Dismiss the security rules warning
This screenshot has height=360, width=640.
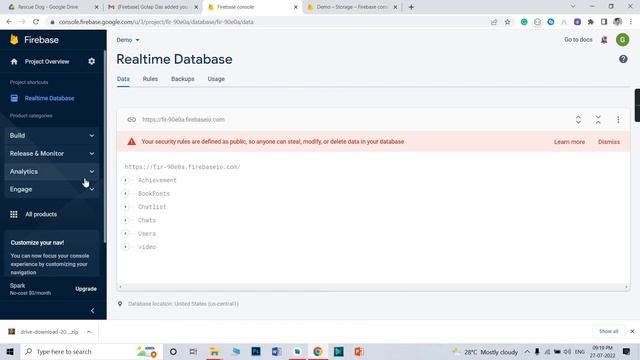click(x=609, y=142)
